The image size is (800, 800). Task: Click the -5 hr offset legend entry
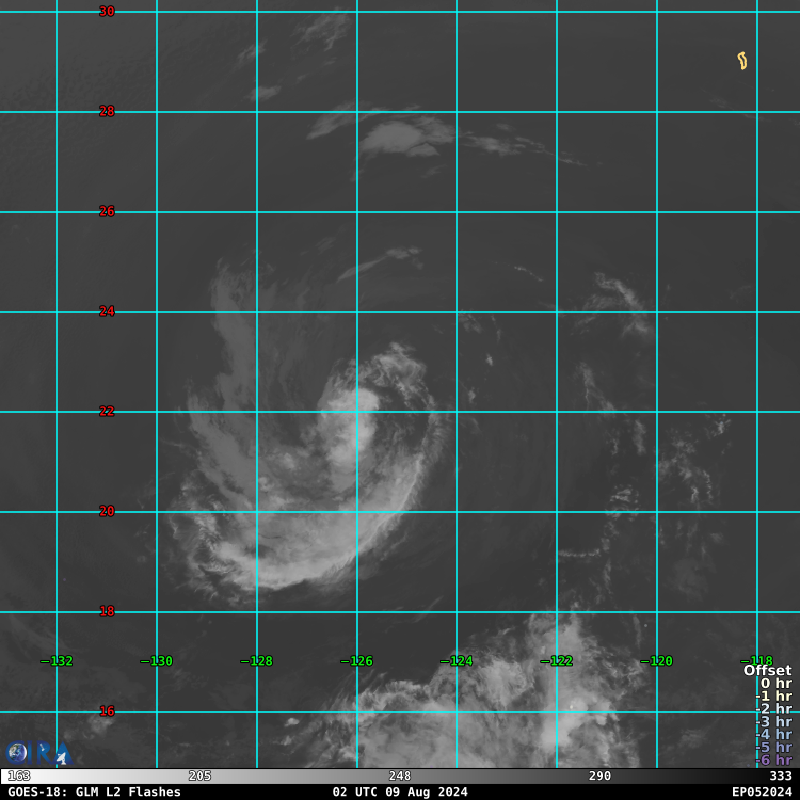[x=773, y=748]
